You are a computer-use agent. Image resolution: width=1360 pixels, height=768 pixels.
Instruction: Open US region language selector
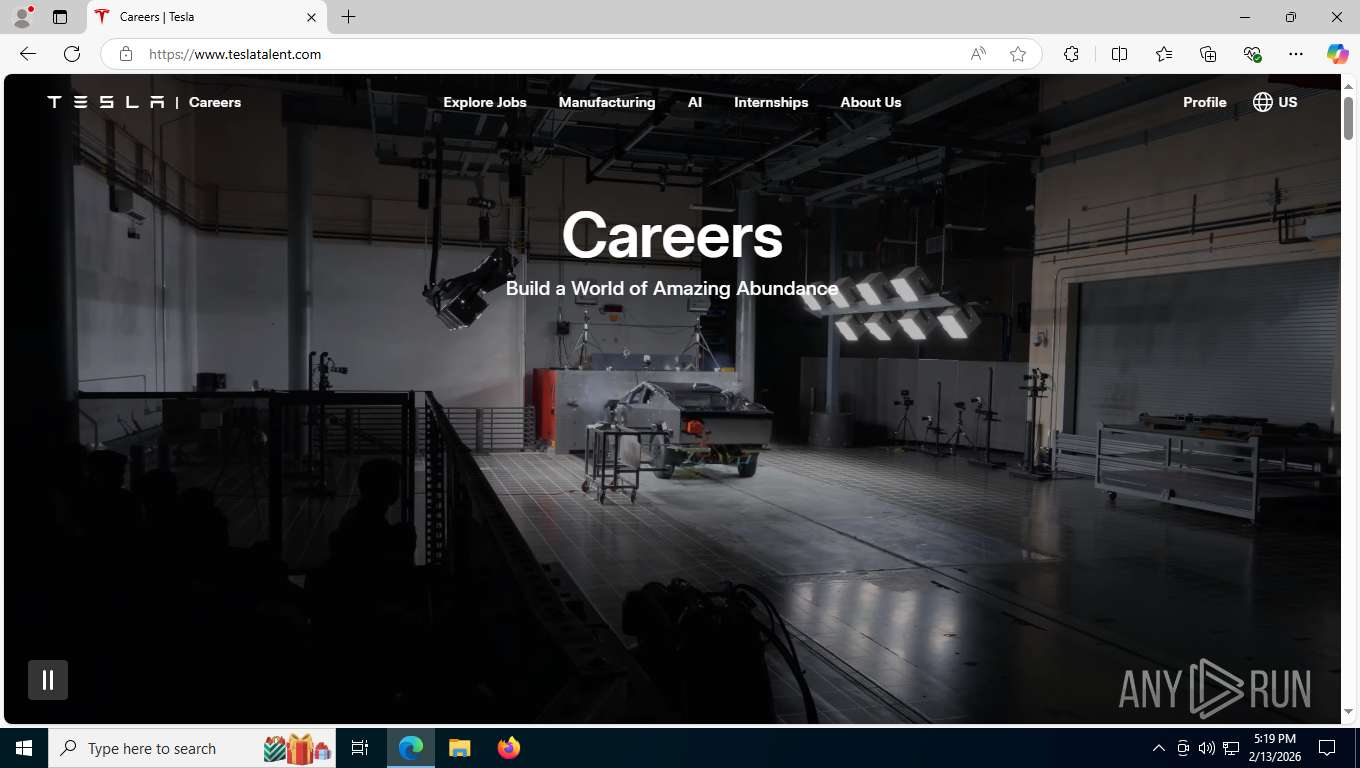1275,102
